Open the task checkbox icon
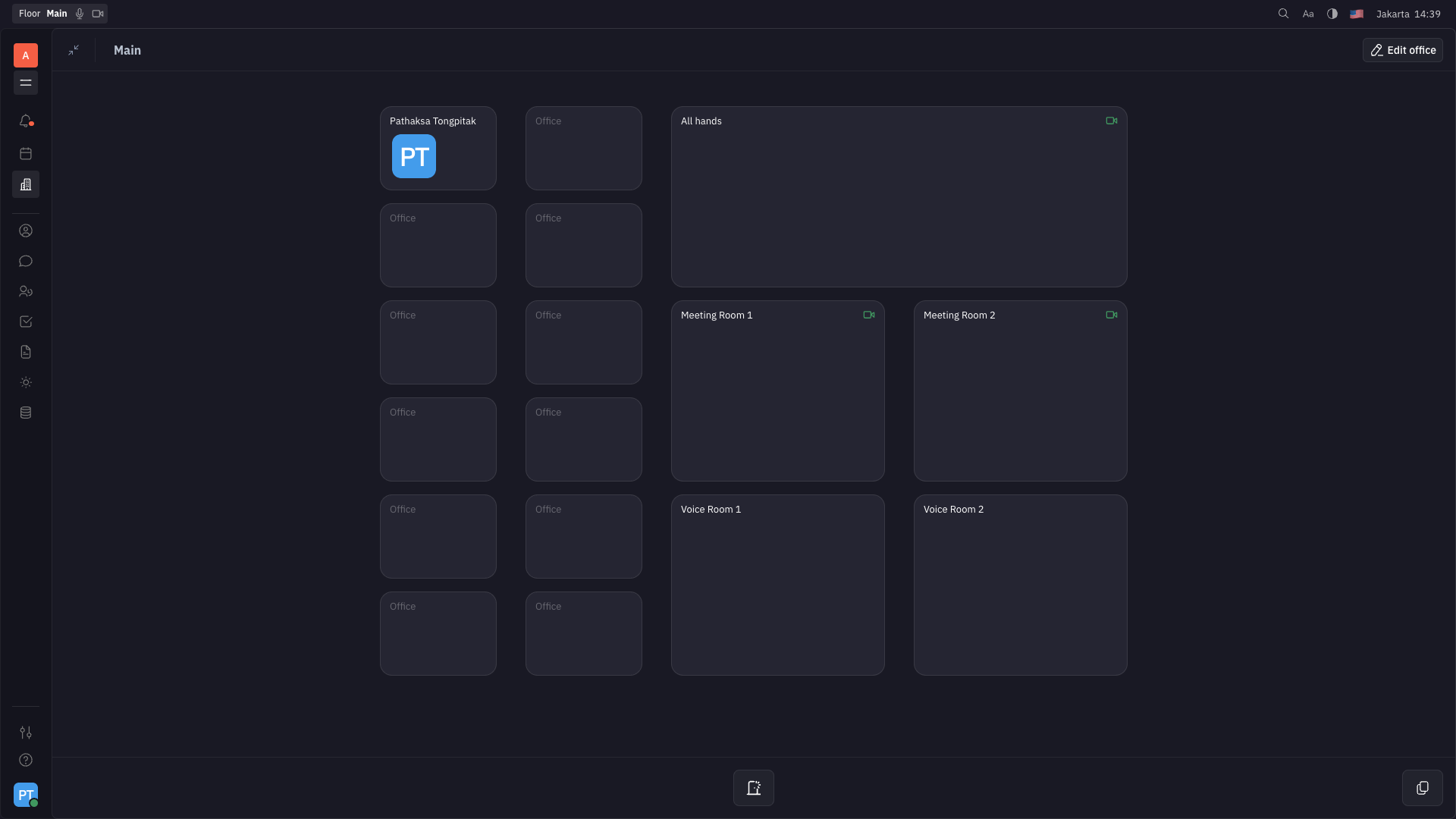This screenshot has height=819, width=1456. [x=26, y=322]
